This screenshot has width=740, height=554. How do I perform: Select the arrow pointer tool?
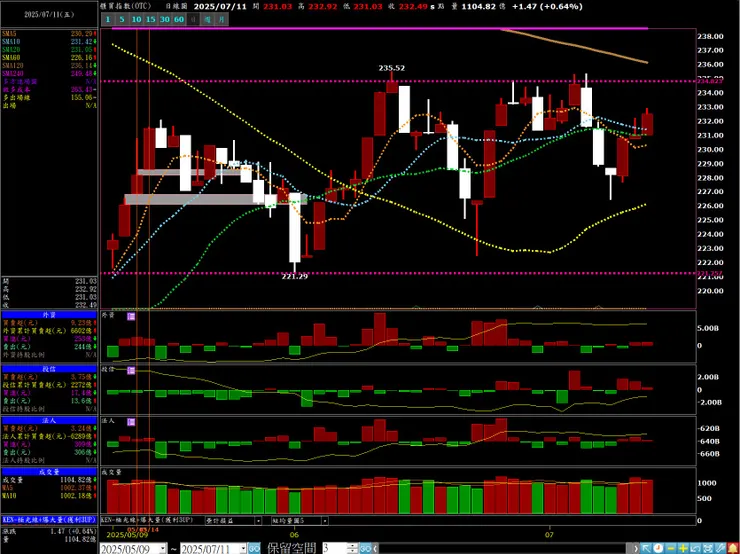coord(646,548)
